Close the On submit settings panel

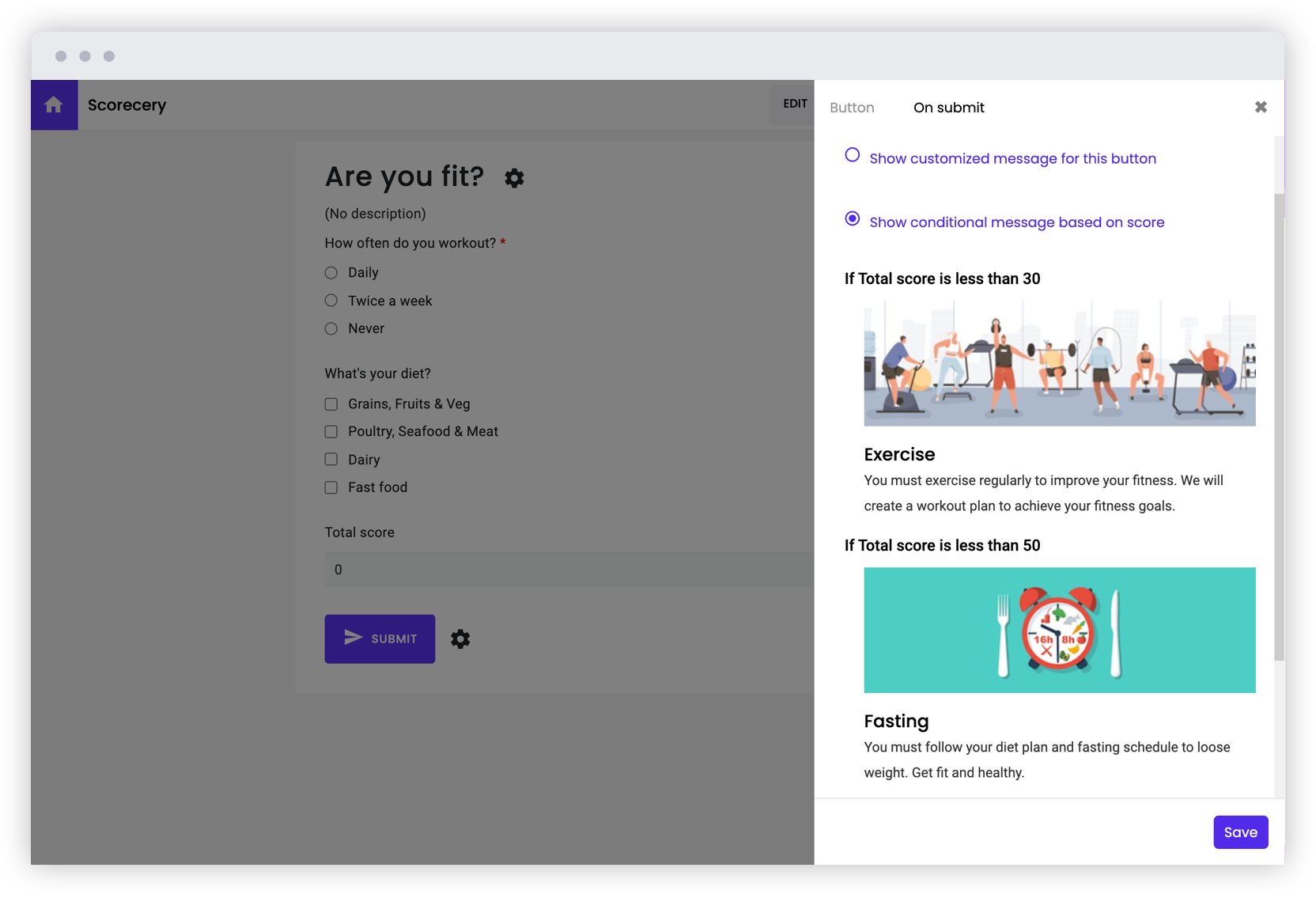click(1261, 106)
